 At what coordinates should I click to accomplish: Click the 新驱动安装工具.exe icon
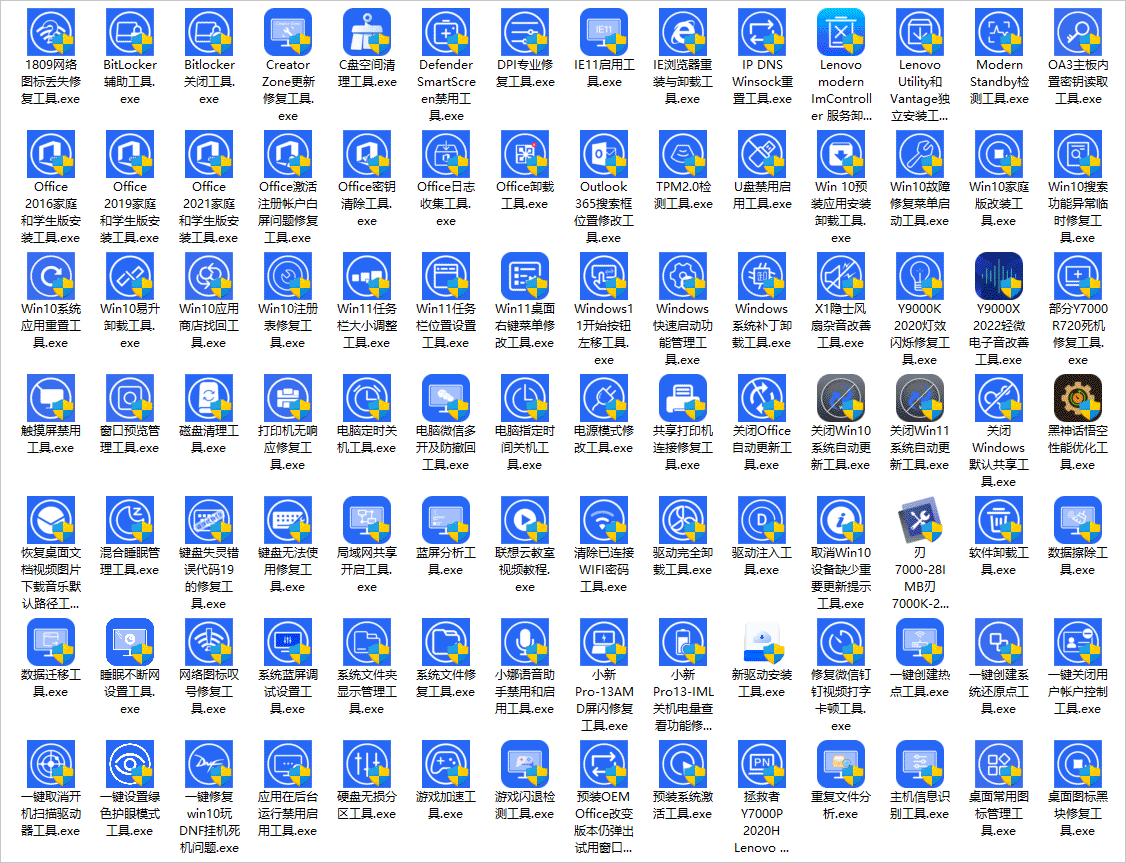(762, 643)
